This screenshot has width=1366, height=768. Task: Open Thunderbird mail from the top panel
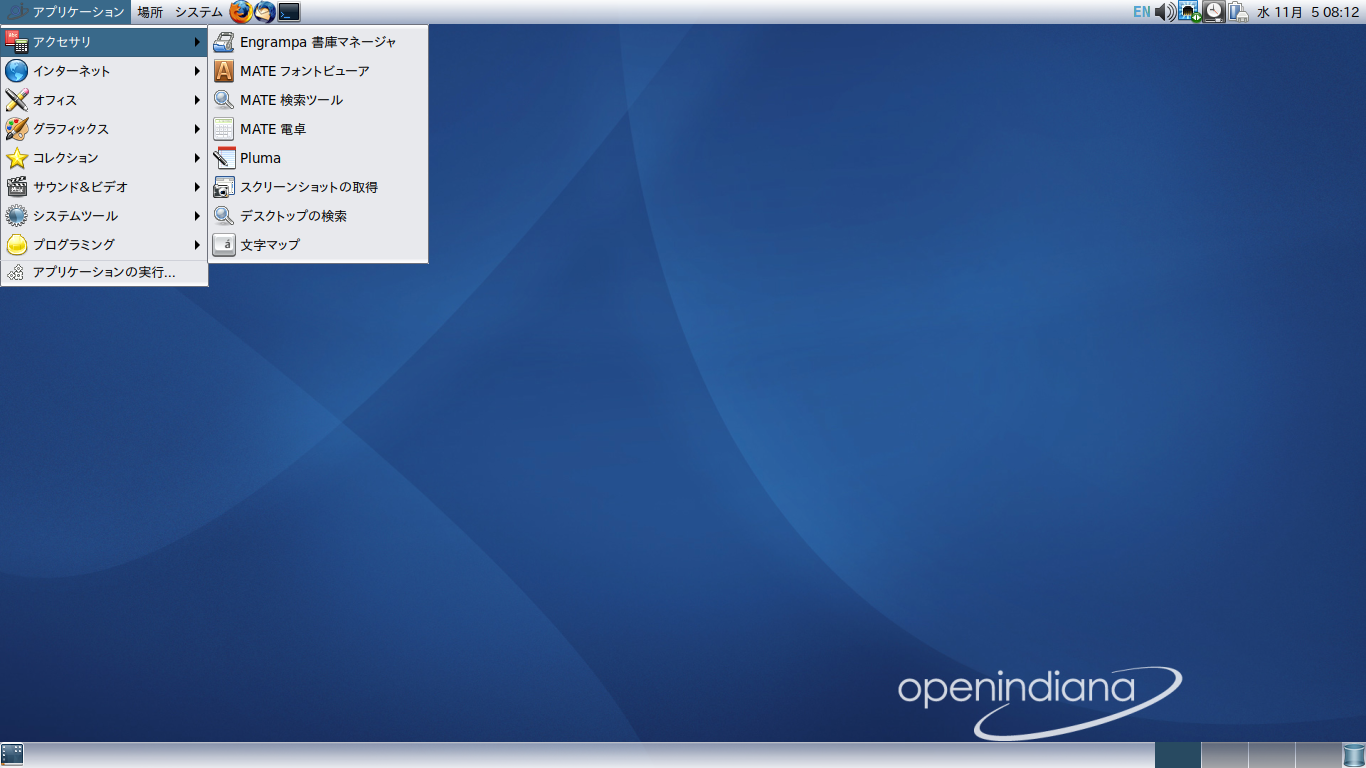click(x=265, y=12)
